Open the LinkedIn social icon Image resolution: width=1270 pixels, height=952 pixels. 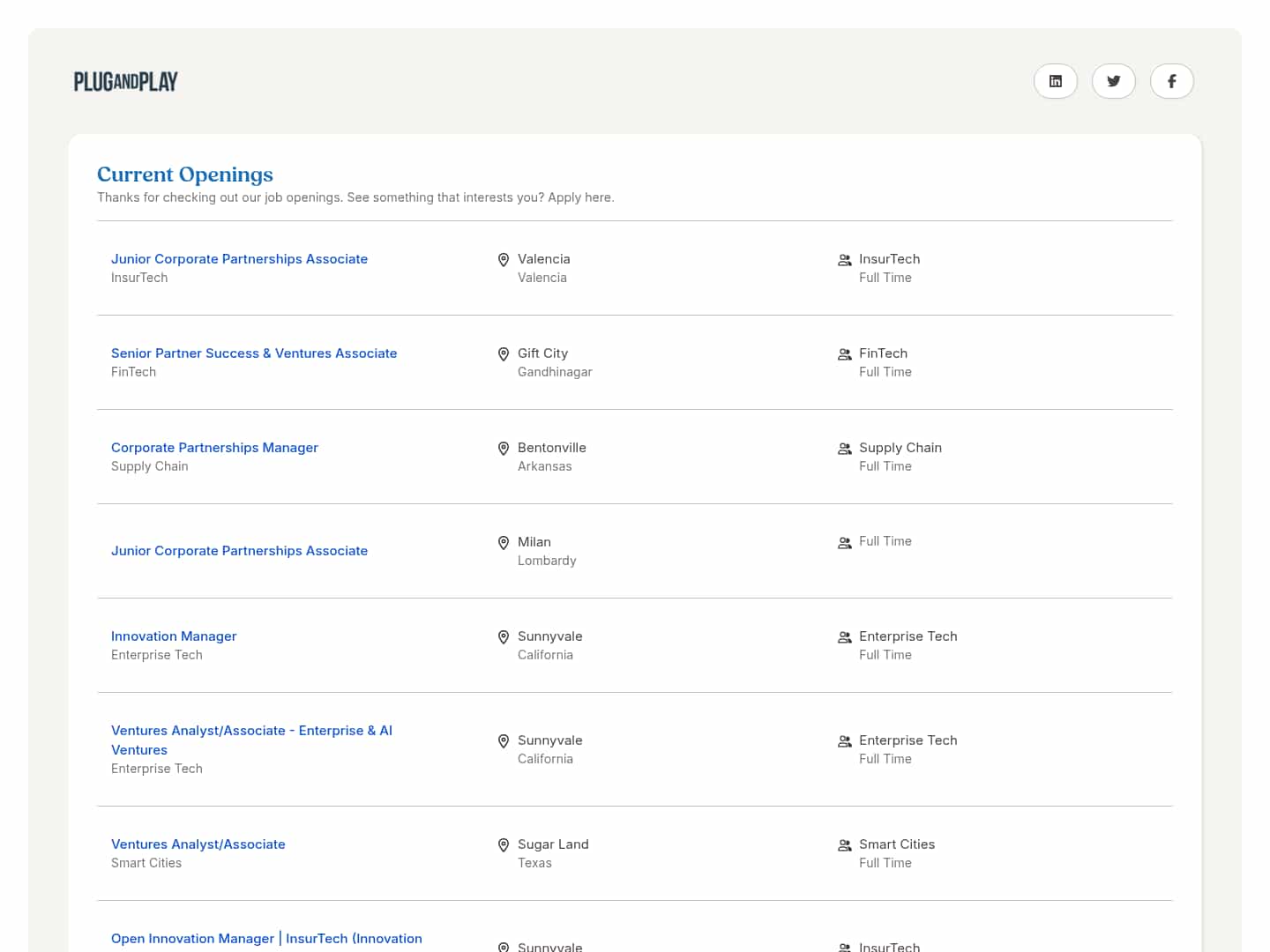tap(1055, 81)
